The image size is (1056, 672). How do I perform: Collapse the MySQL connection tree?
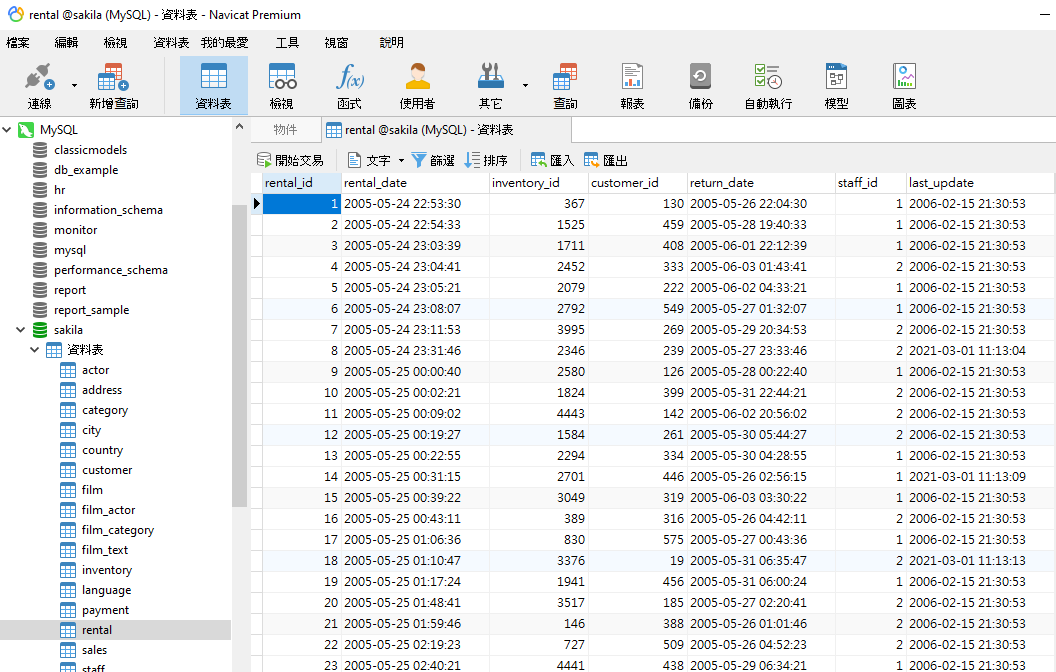(8, 130)
